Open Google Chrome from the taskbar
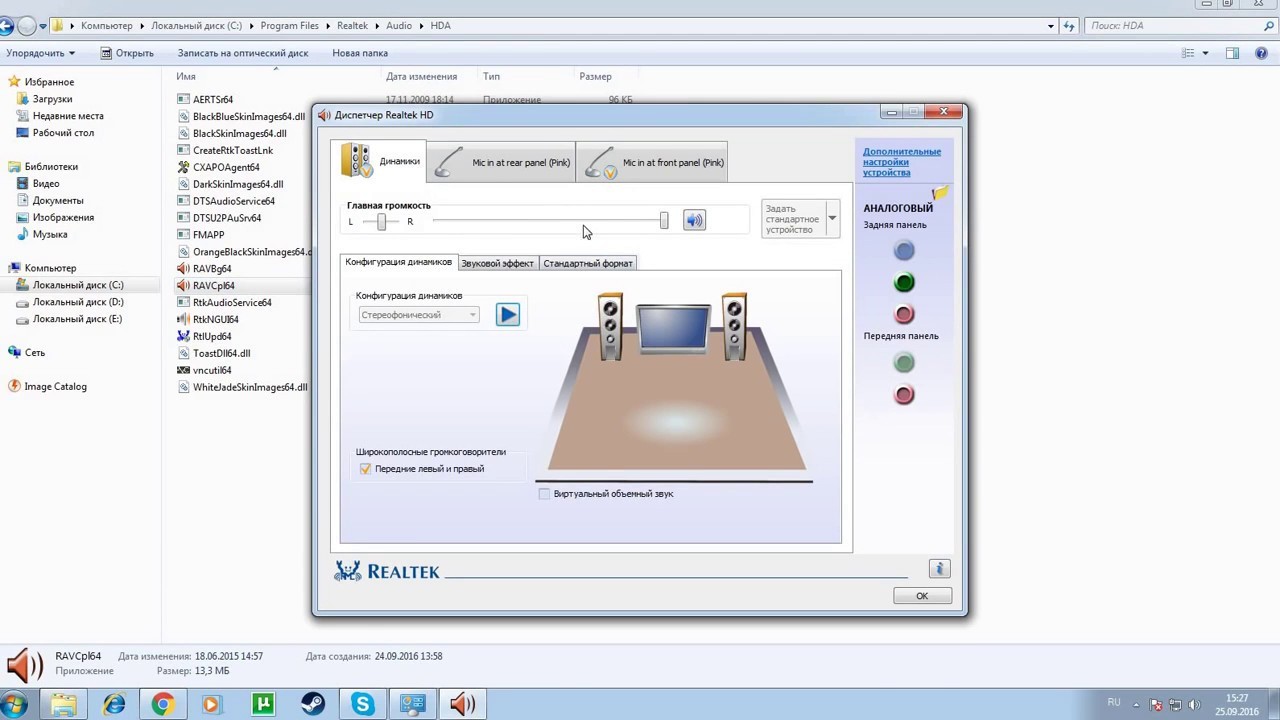 pyautogui.click(x=162, y=705)
